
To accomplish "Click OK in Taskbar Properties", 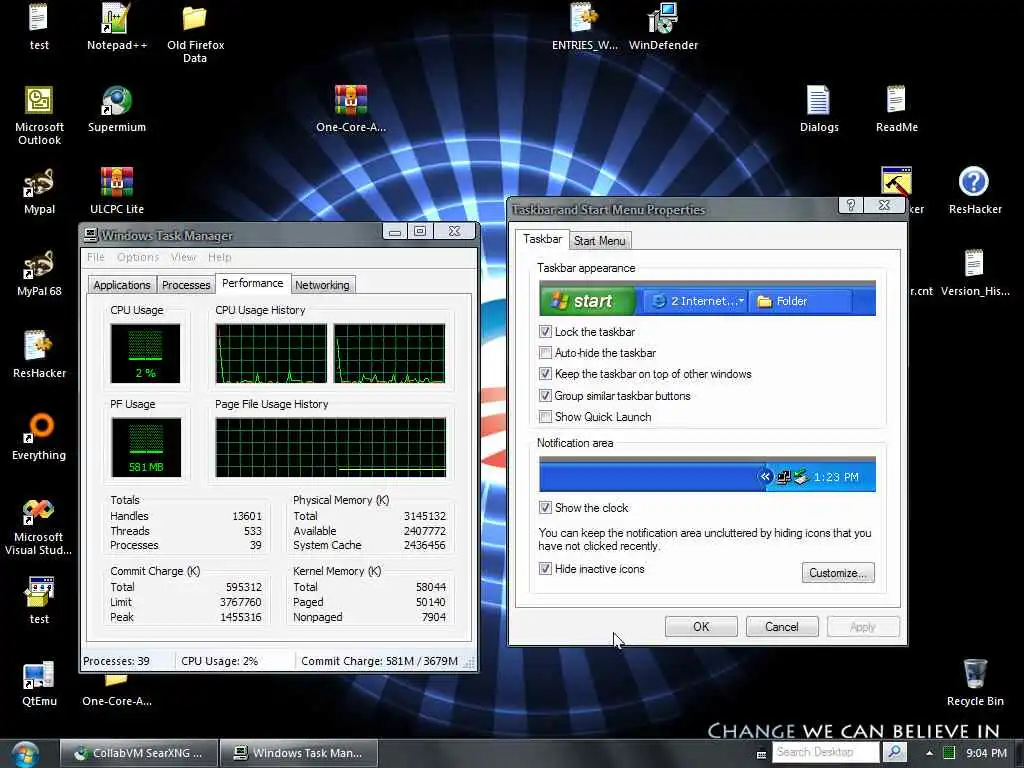I will point(701,626).
